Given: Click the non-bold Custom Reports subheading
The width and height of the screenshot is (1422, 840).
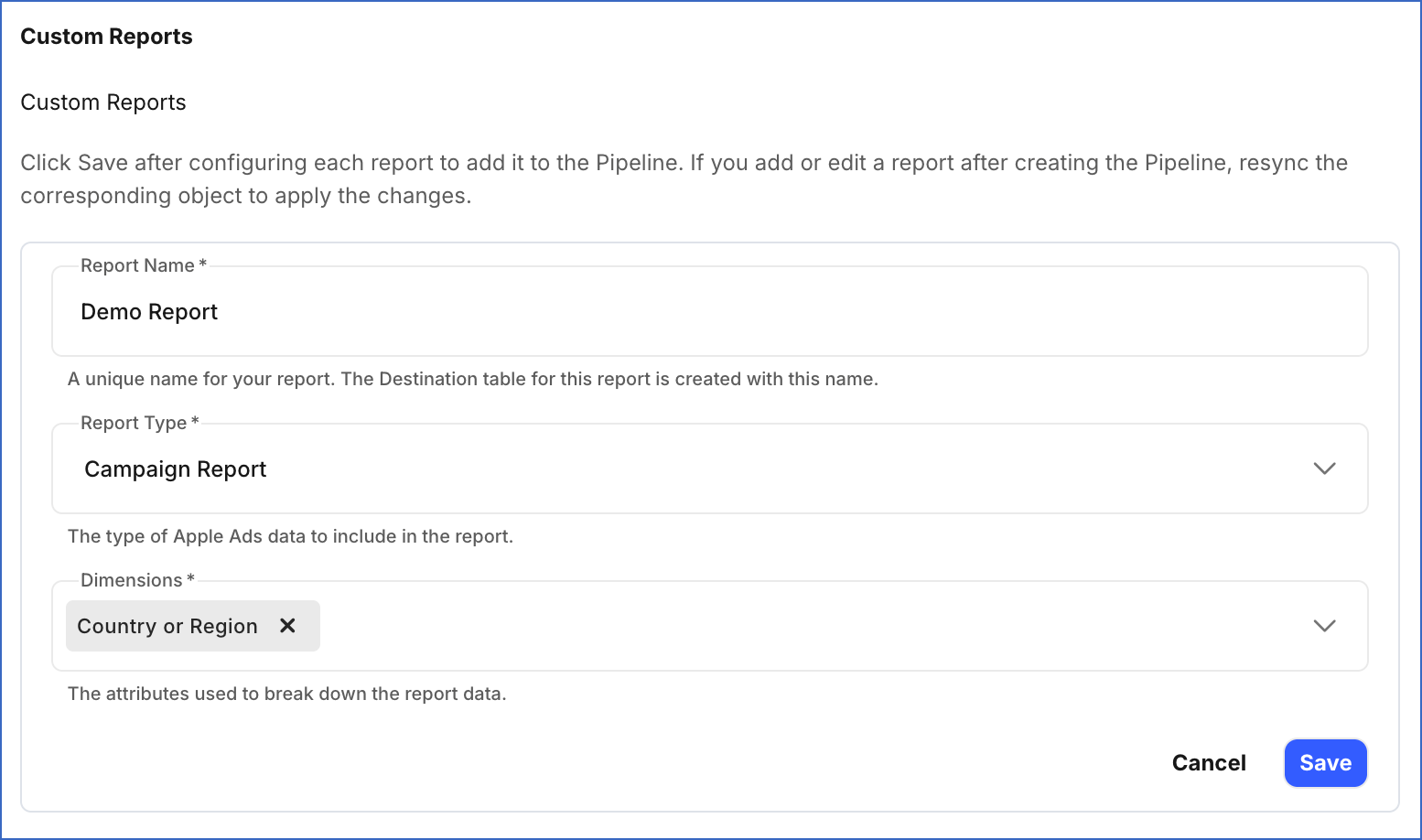Looking at the screenshot, I should [103, 102].
